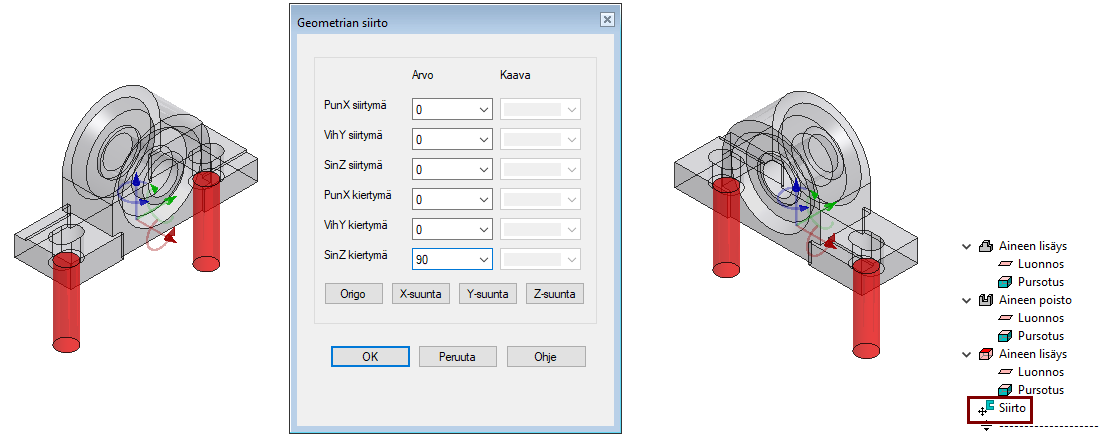Select Luonnos sketch icon under Aineen poisto
Screen dimensions: 1110x440
click(x=1005, y=318)
